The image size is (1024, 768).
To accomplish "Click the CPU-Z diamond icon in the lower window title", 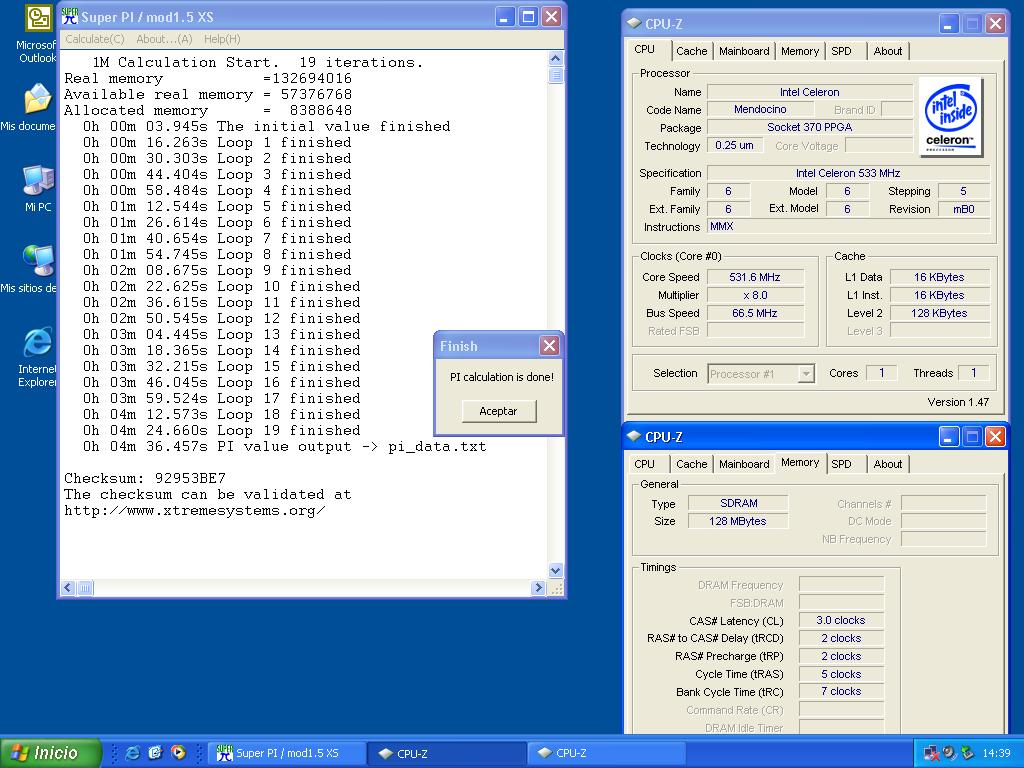I will [x=633, y=436].
